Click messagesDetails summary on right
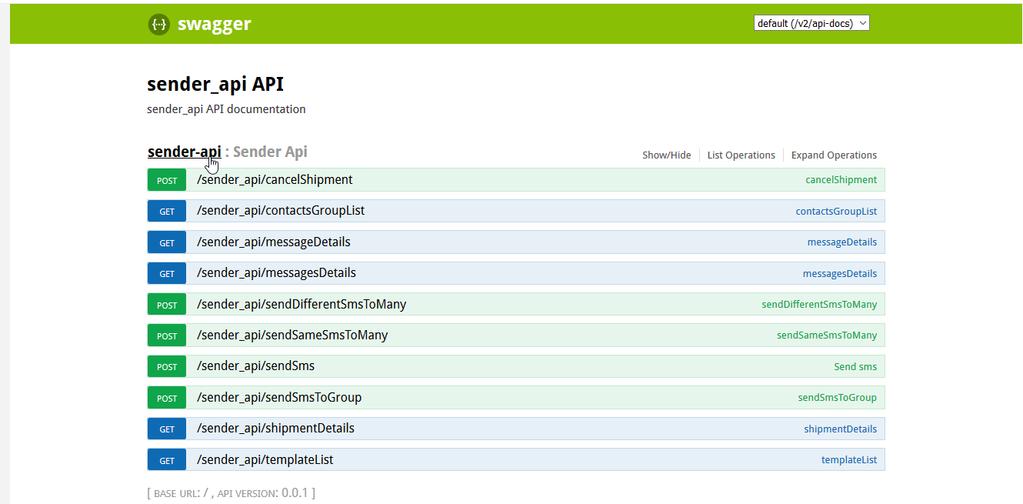This screenshot has height=504, width=1023. pyautogui.click(x=840, y=273)
